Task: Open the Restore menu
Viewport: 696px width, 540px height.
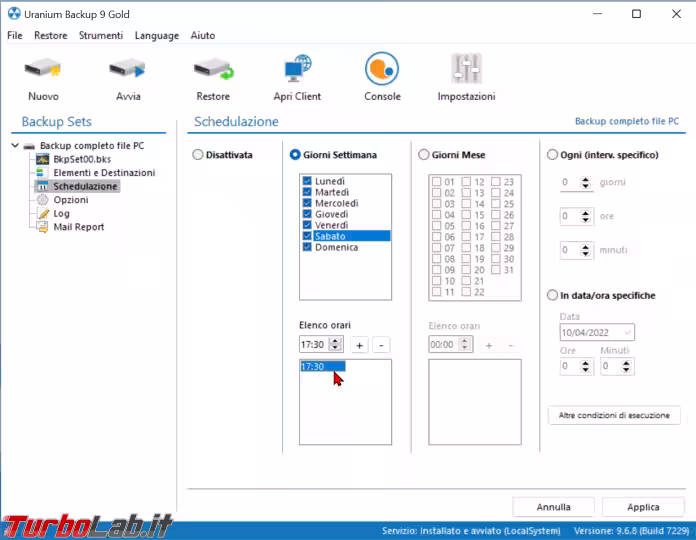Action: click(51, 35)
